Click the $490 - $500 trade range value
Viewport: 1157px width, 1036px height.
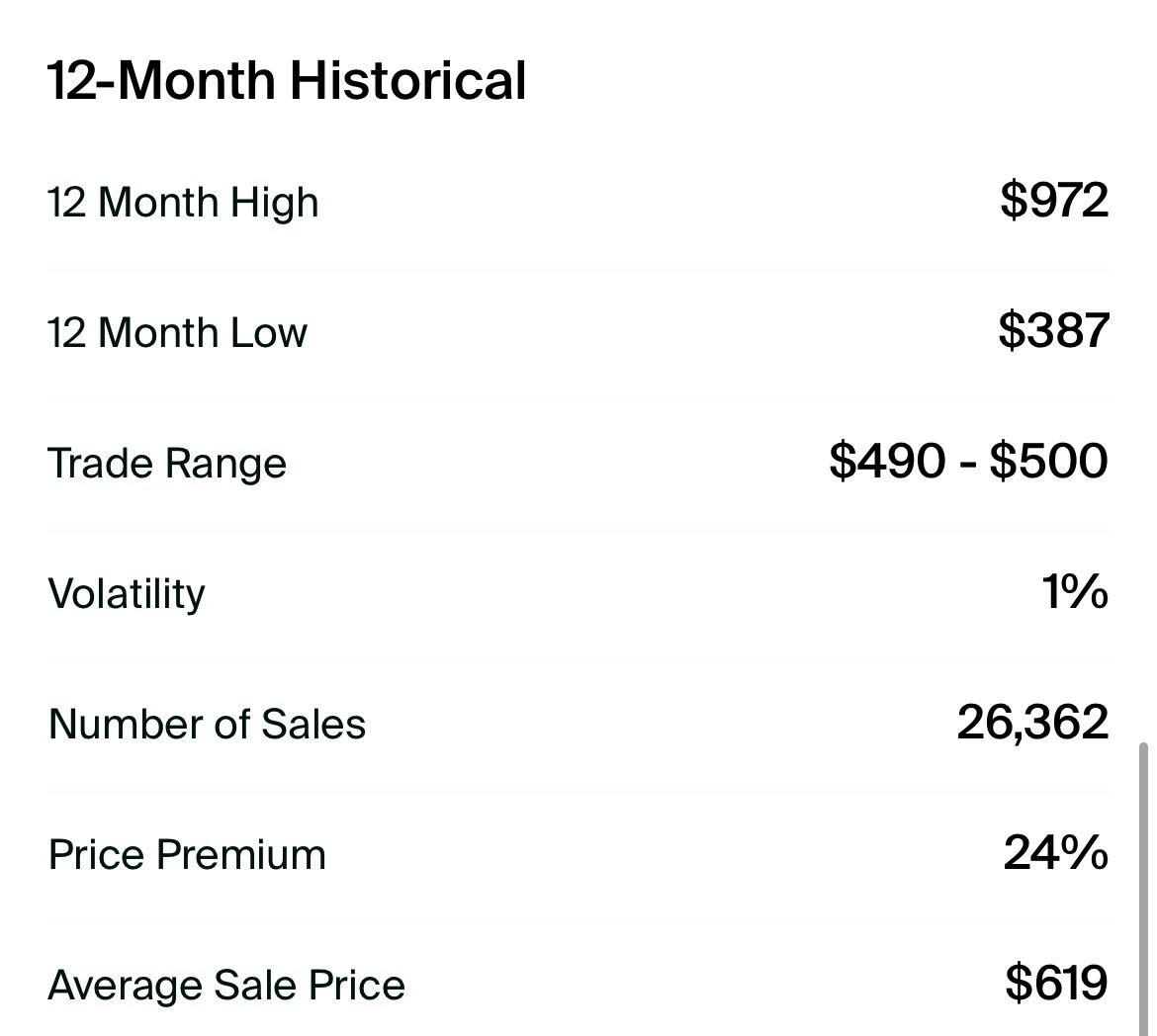point(968,461)
